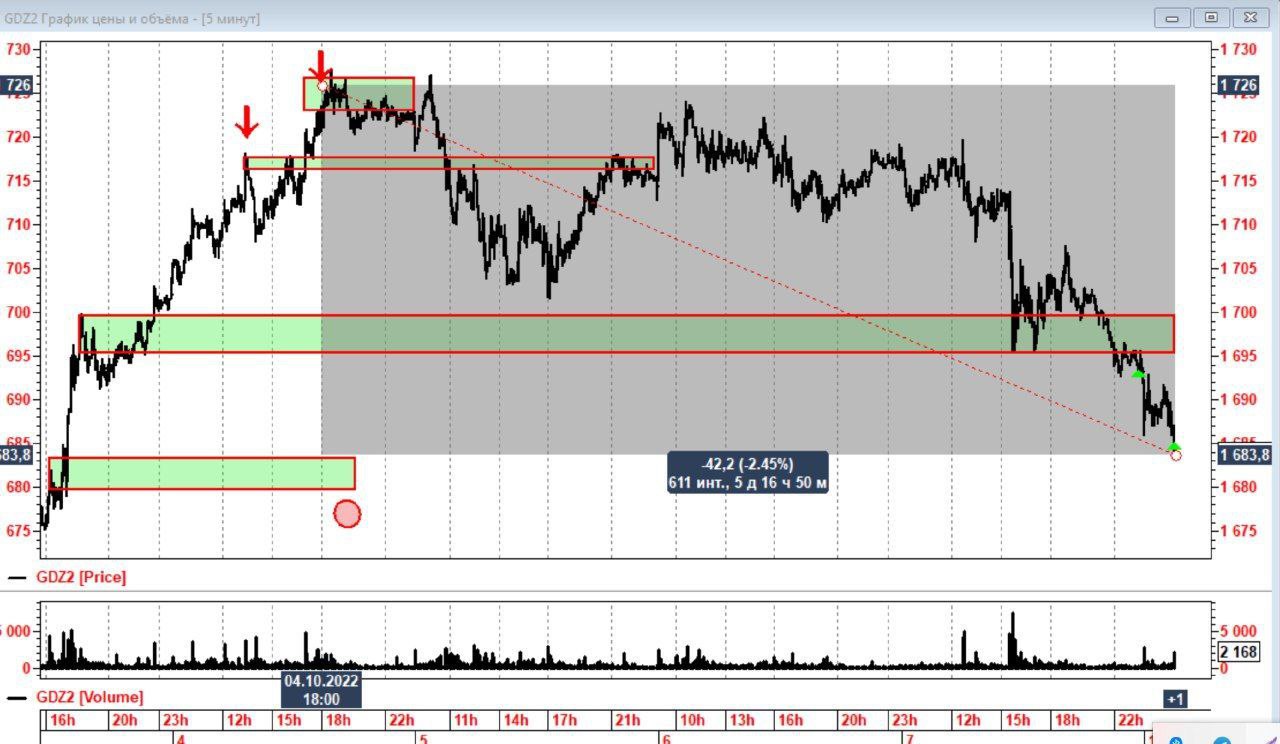Select the green zone rectangle at the 726 peak

pos(359,94)
